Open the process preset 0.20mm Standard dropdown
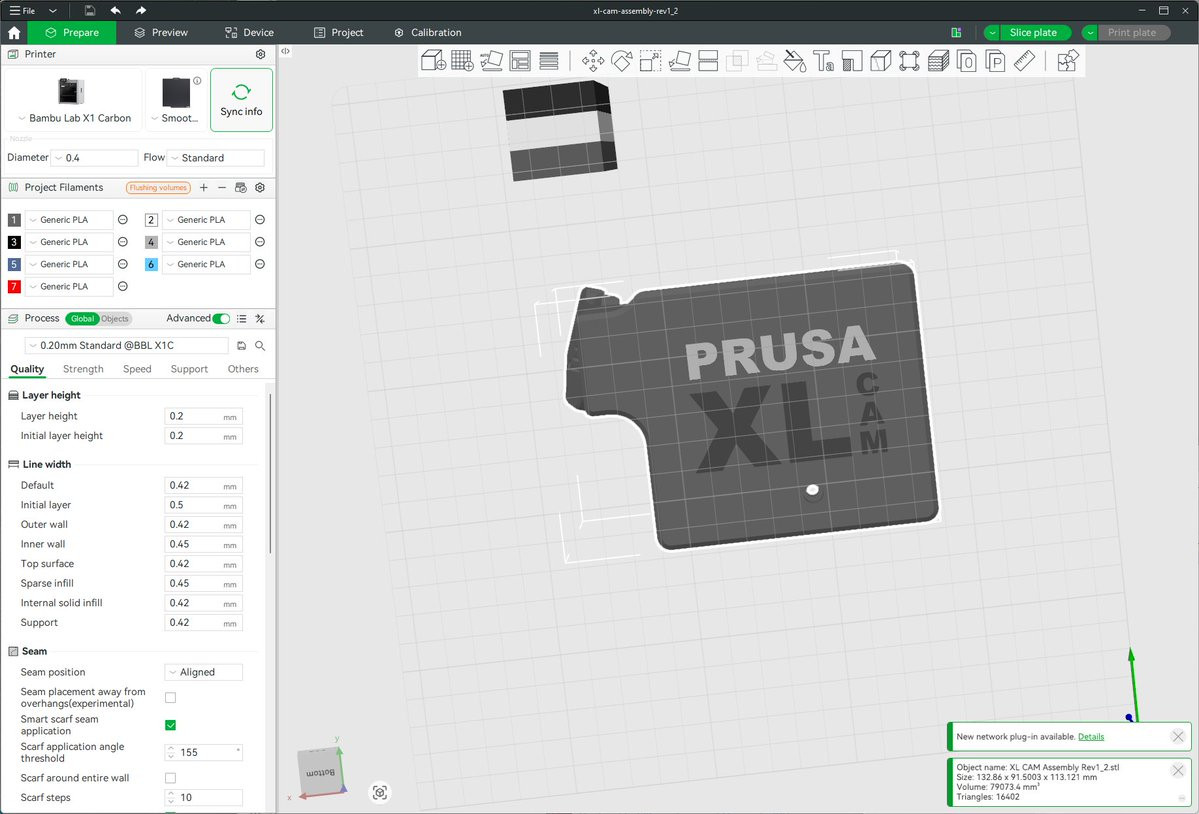The image size is (1199, 814). 127,346
